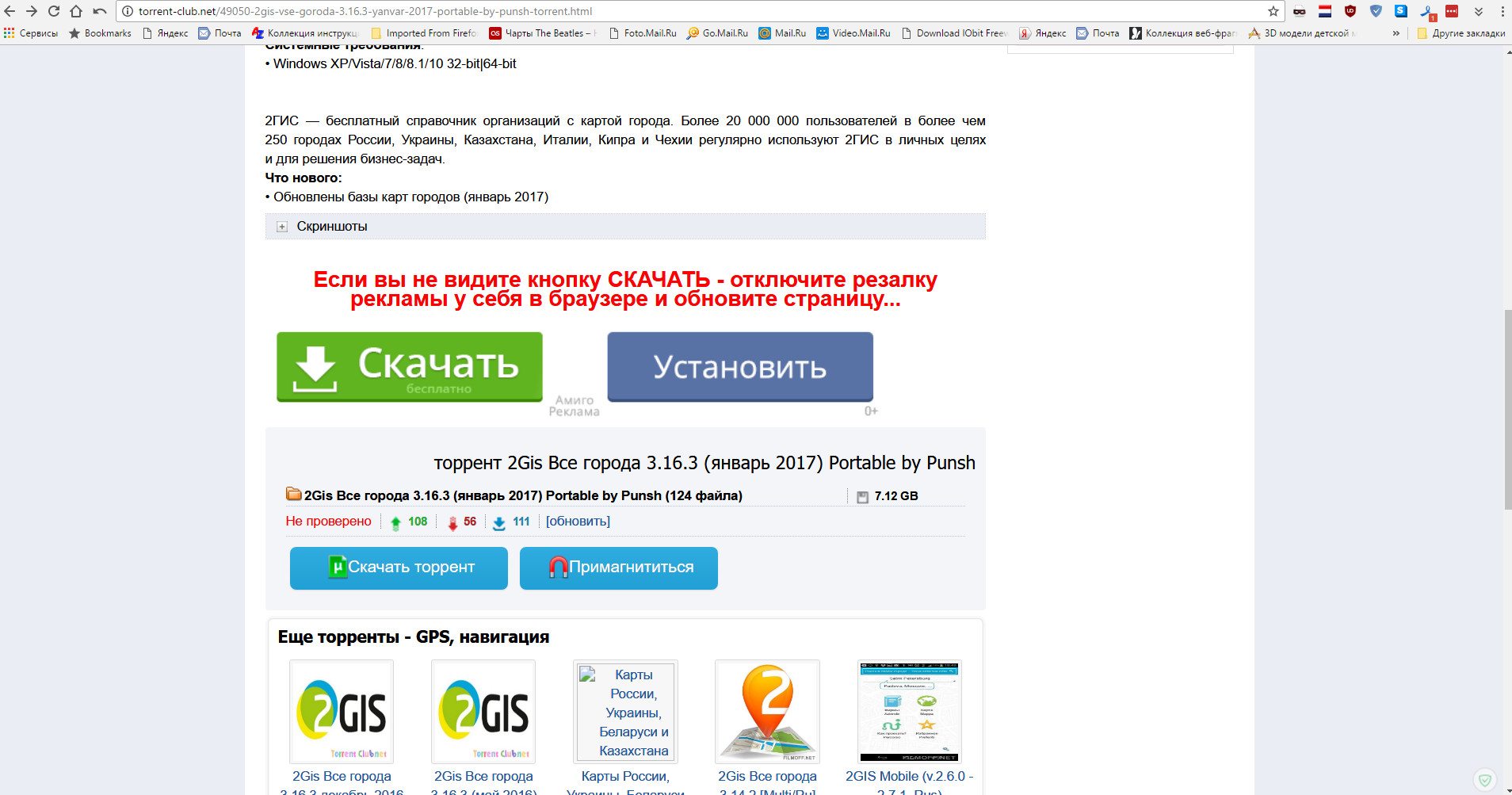
Task: Open 3D модели детской bookmark
Action: point(1302,33)
